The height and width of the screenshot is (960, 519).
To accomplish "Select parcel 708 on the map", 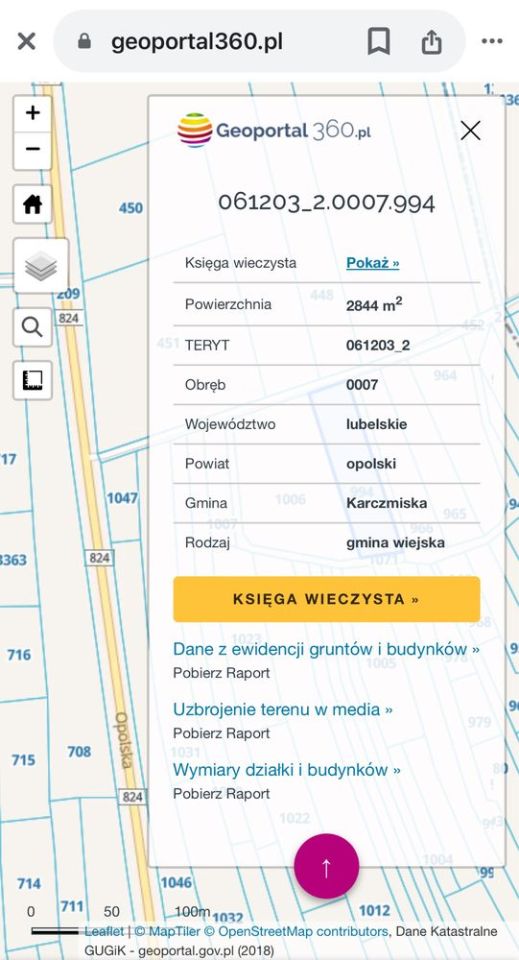I will pos(79,751).
